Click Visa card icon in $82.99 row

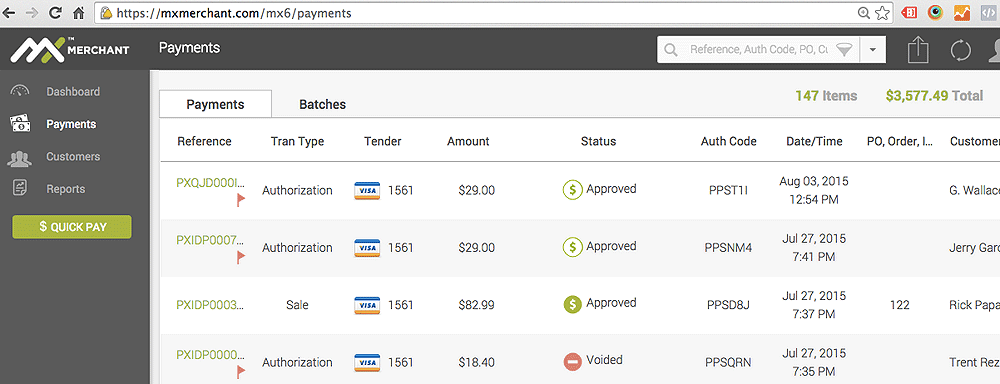coord(367,305)
